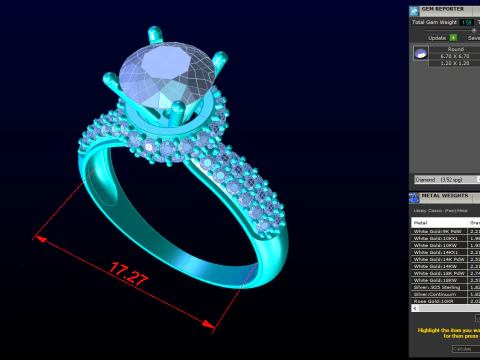
Task: Select the Silver:.925 Sterling row
Action: point(446,287)
